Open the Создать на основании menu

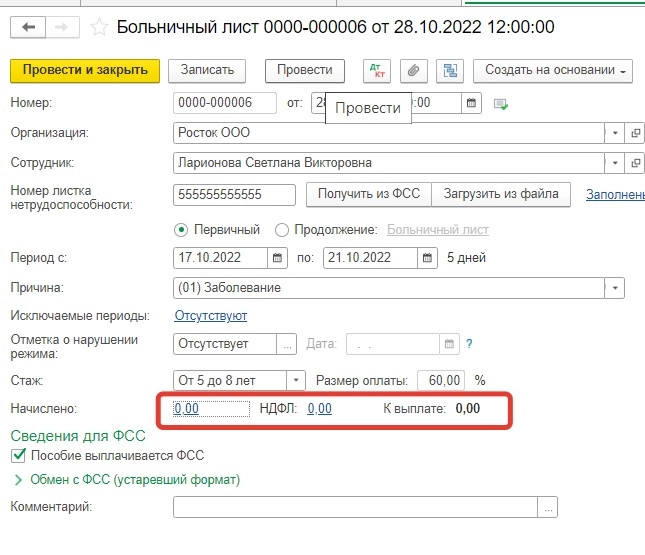pos(553,71)
